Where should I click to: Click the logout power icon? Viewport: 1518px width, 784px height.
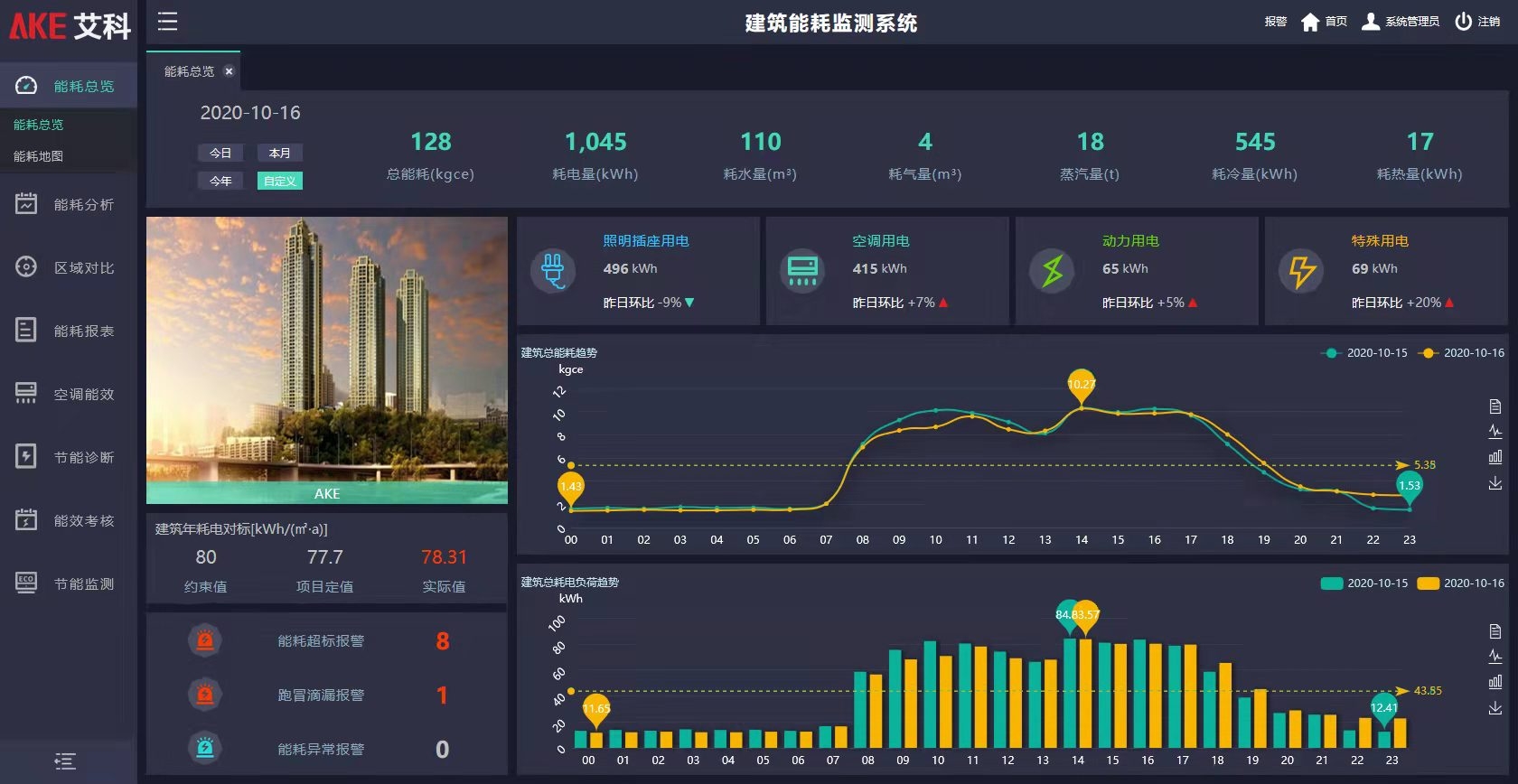[1463, 22]
